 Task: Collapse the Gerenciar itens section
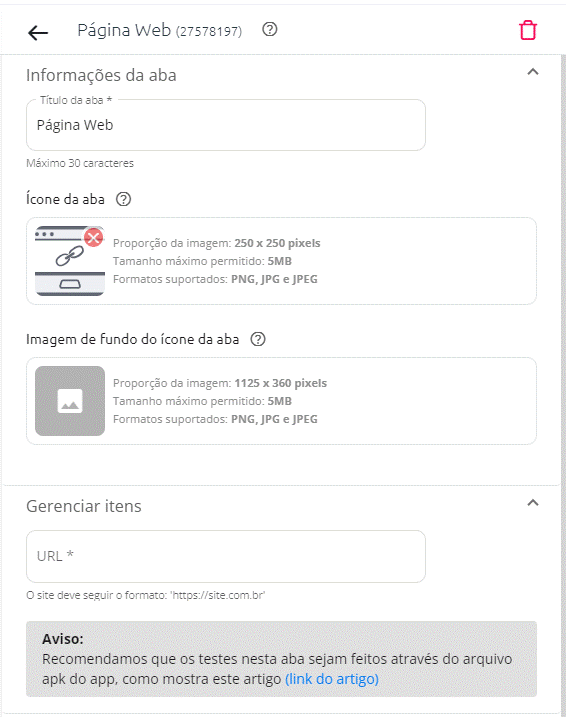(533, 503)
